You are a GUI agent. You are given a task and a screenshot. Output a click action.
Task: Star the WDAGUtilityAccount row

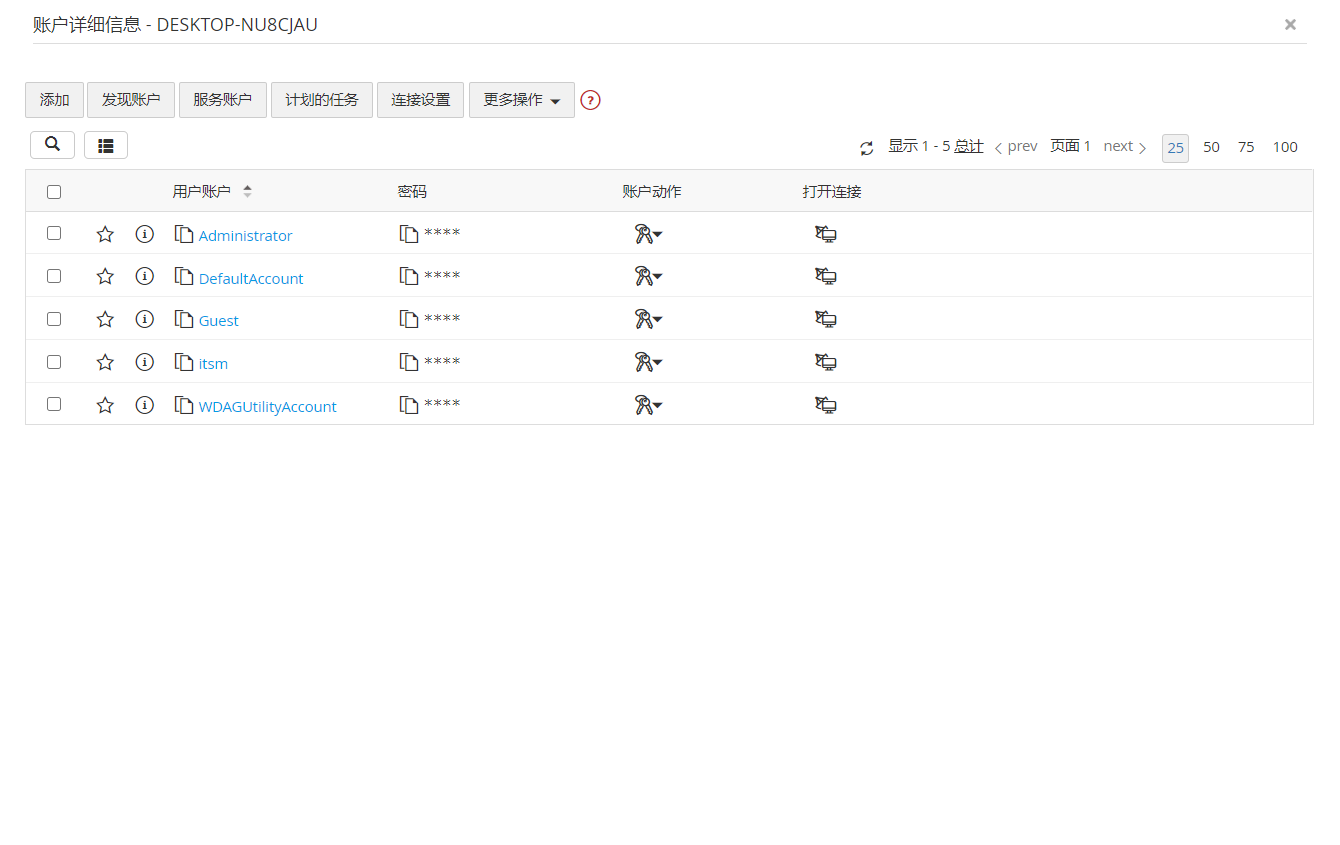[x=105, y=405]
